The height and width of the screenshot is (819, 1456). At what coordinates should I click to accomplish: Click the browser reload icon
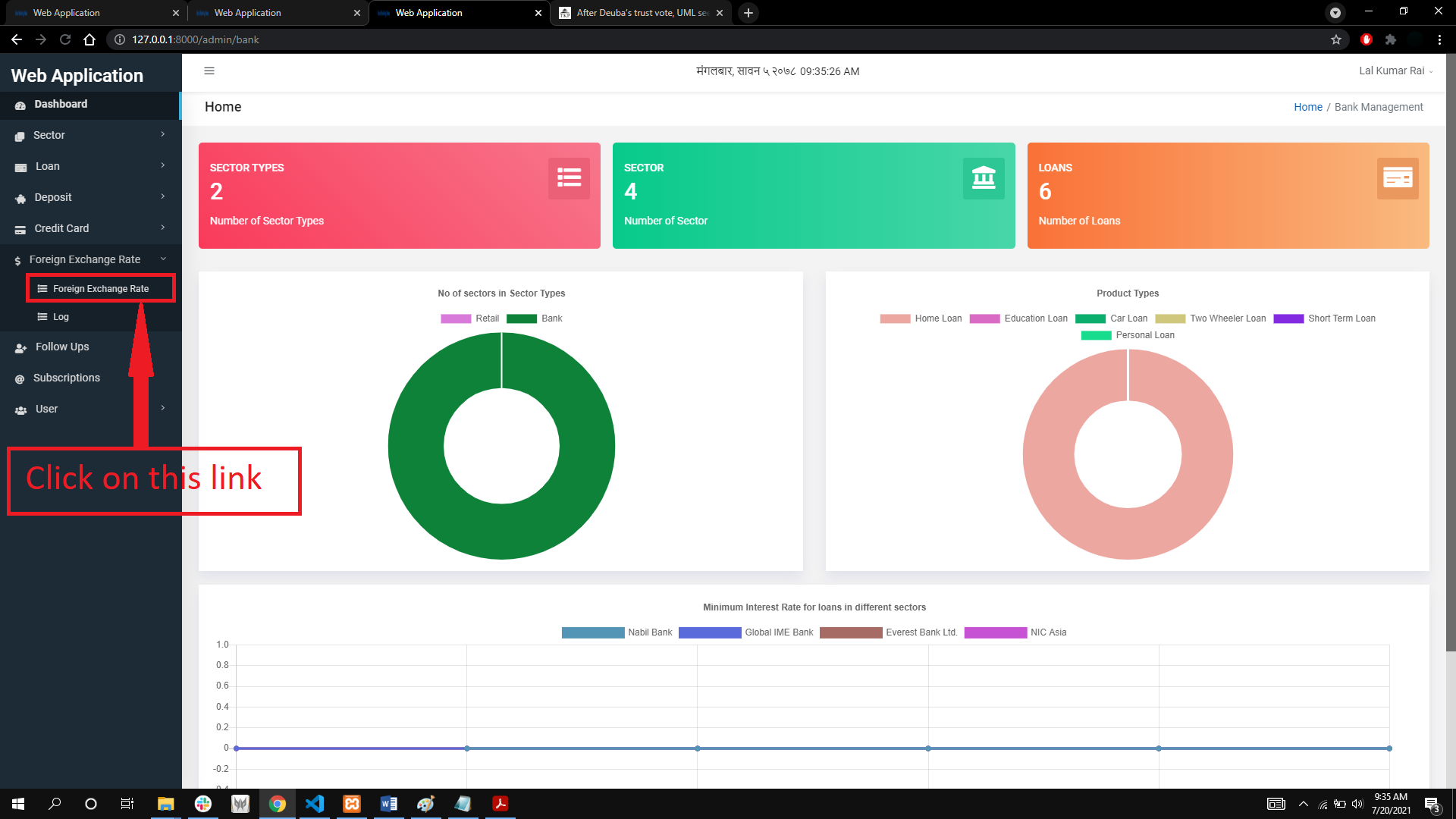[65, 39]
